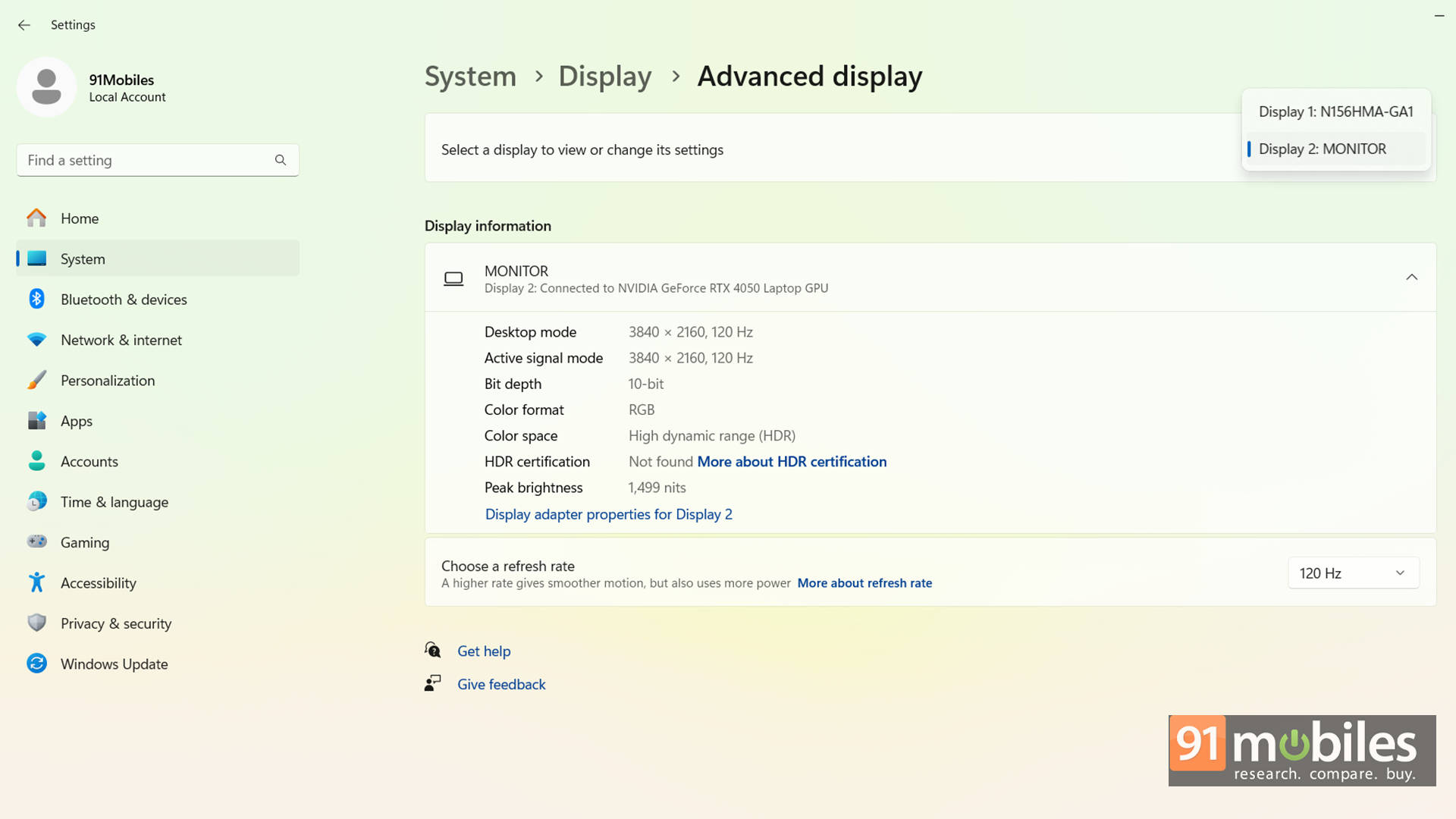Click the 91Mobiles user avatar

coord(46,87)
